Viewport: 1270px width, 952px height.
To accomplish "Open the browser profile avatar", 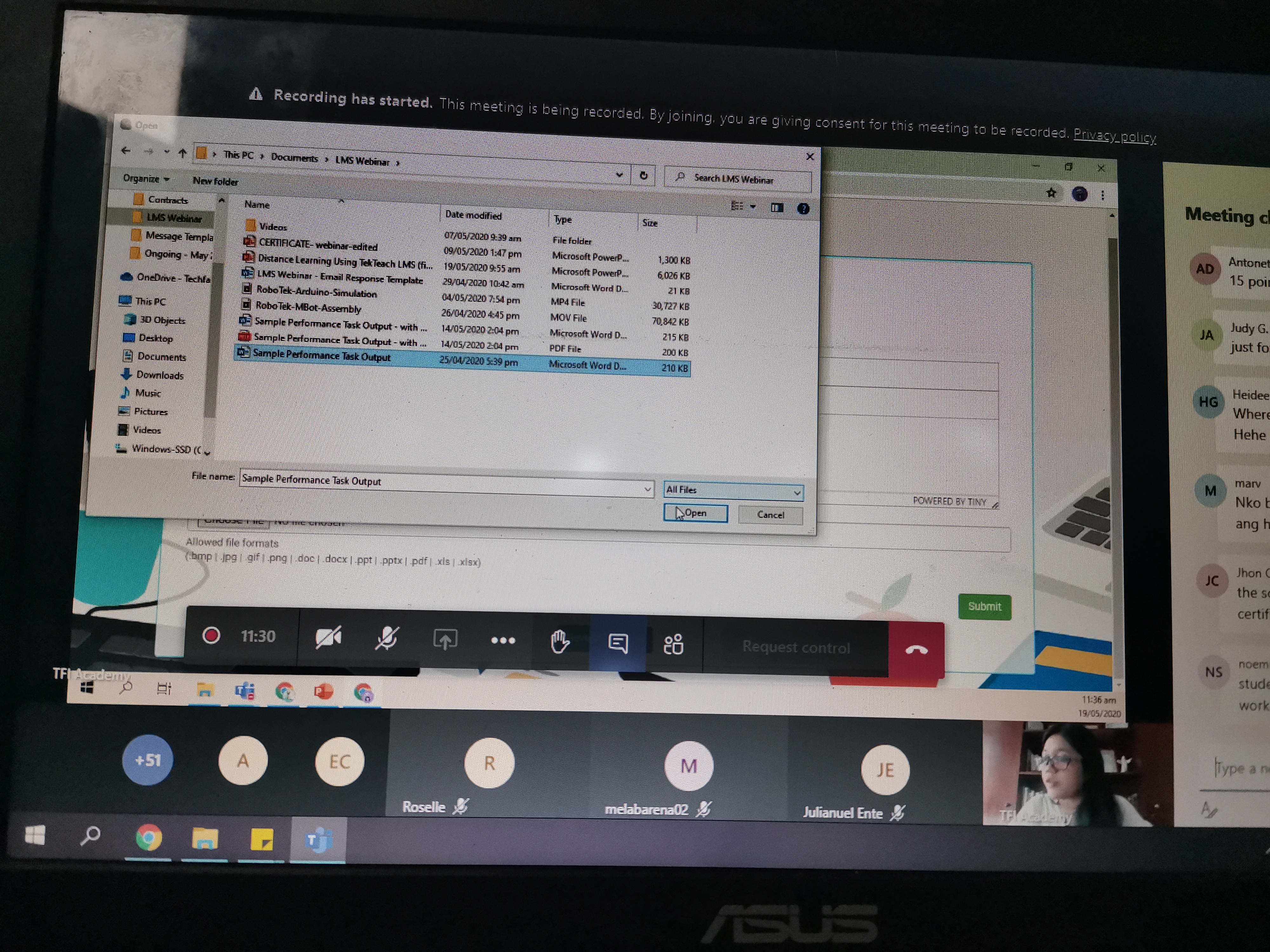I will click(1079, 194).
